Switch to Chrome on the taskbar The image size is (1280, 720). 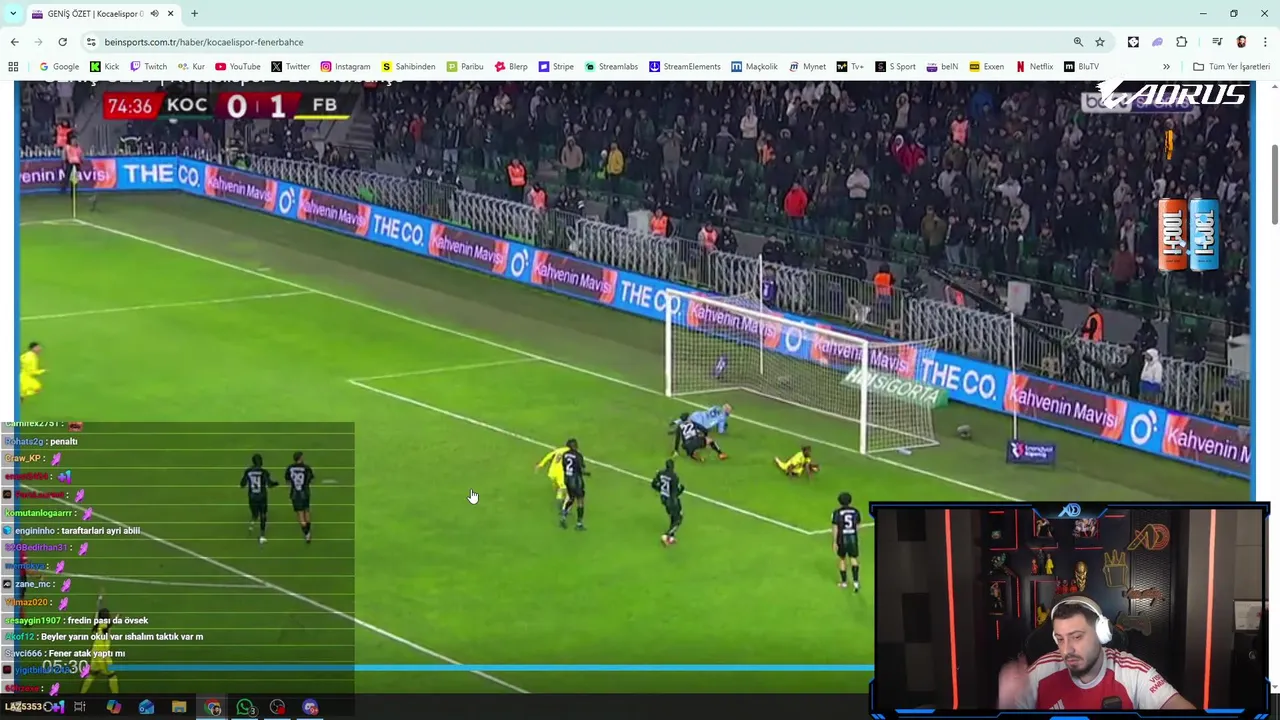click(x=212, y=707)
